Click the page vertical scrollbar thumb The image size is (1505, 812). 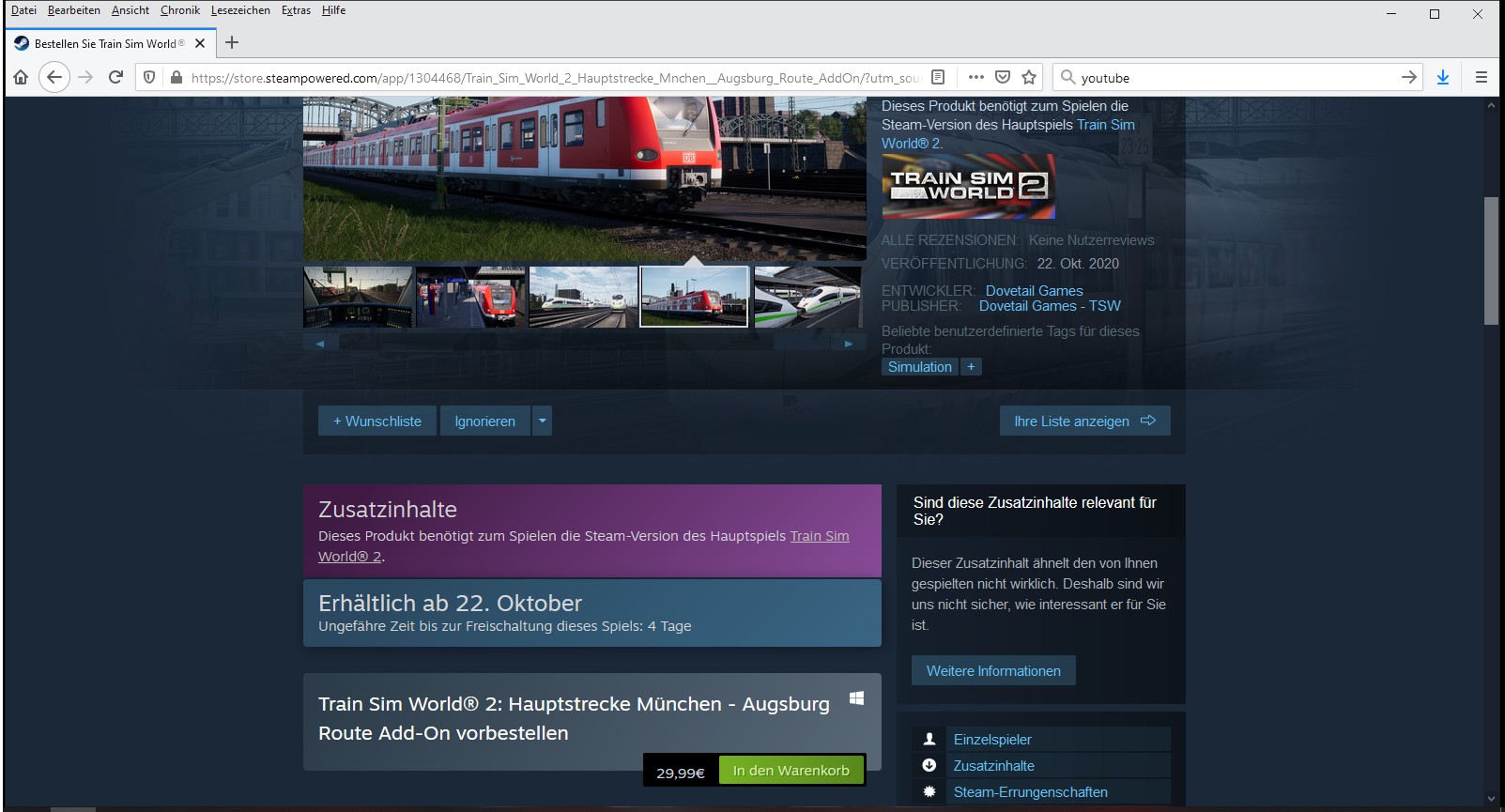point(1491,261)
